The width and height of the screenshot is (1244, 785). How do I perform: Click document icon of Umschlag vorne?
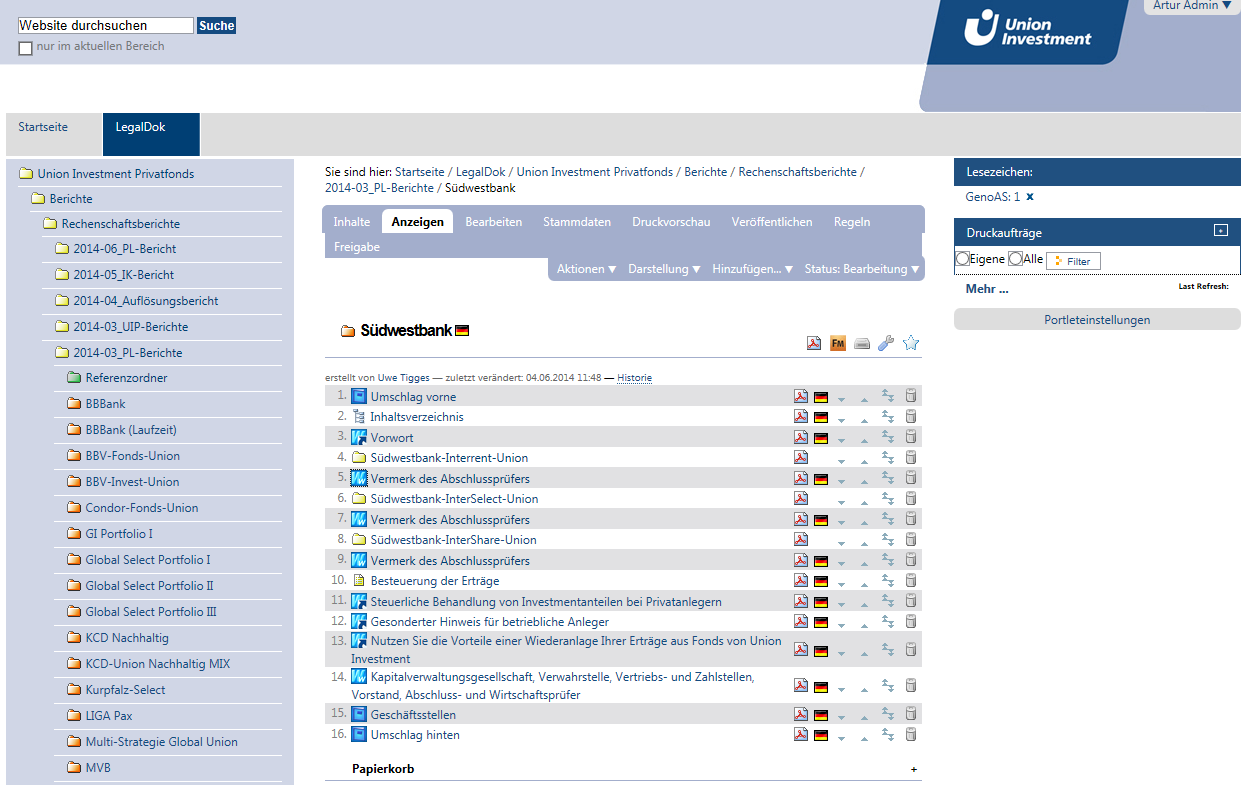(x=359, y=396)
